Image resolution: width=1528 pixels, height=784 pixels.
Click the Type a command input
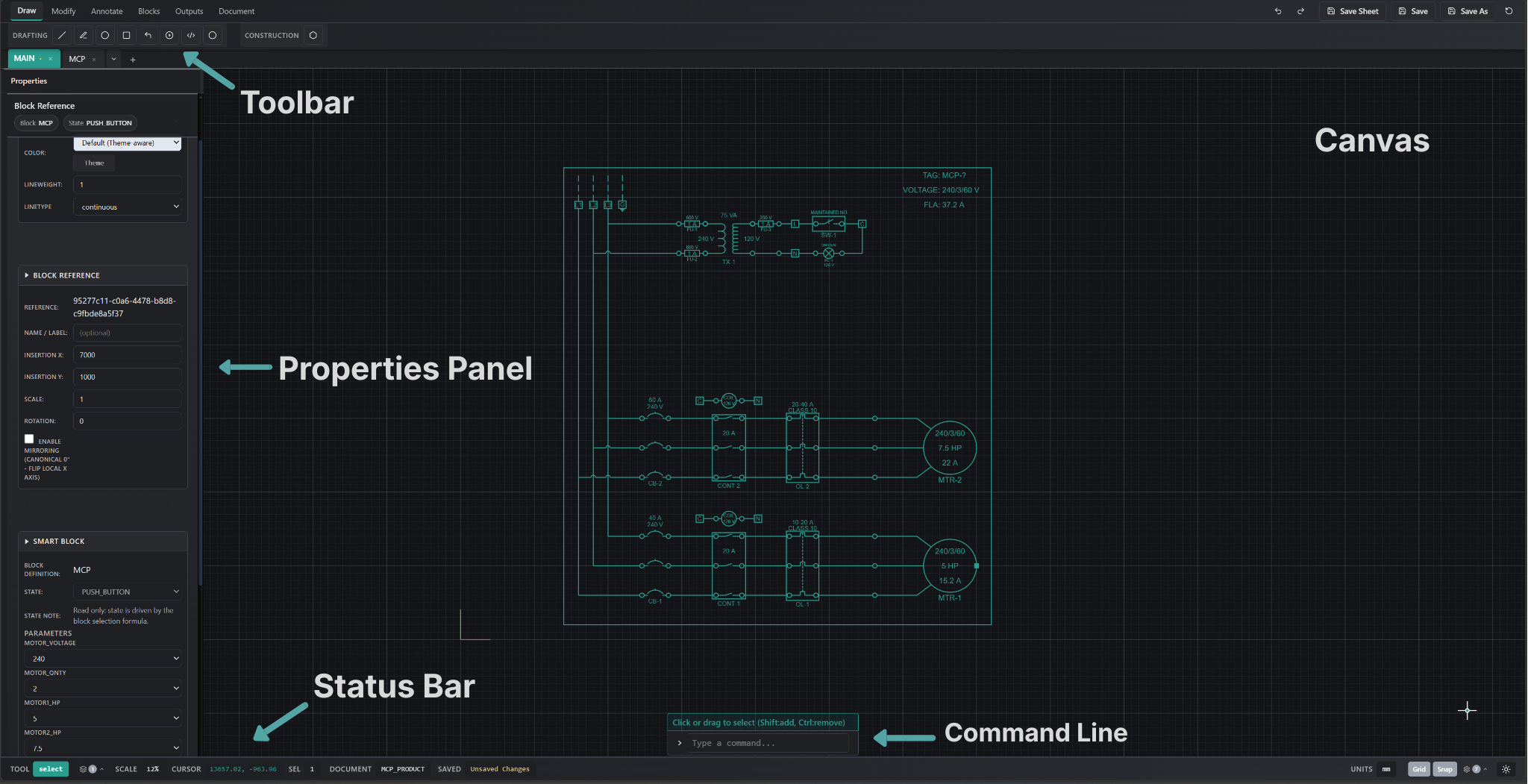pos(768,743)
